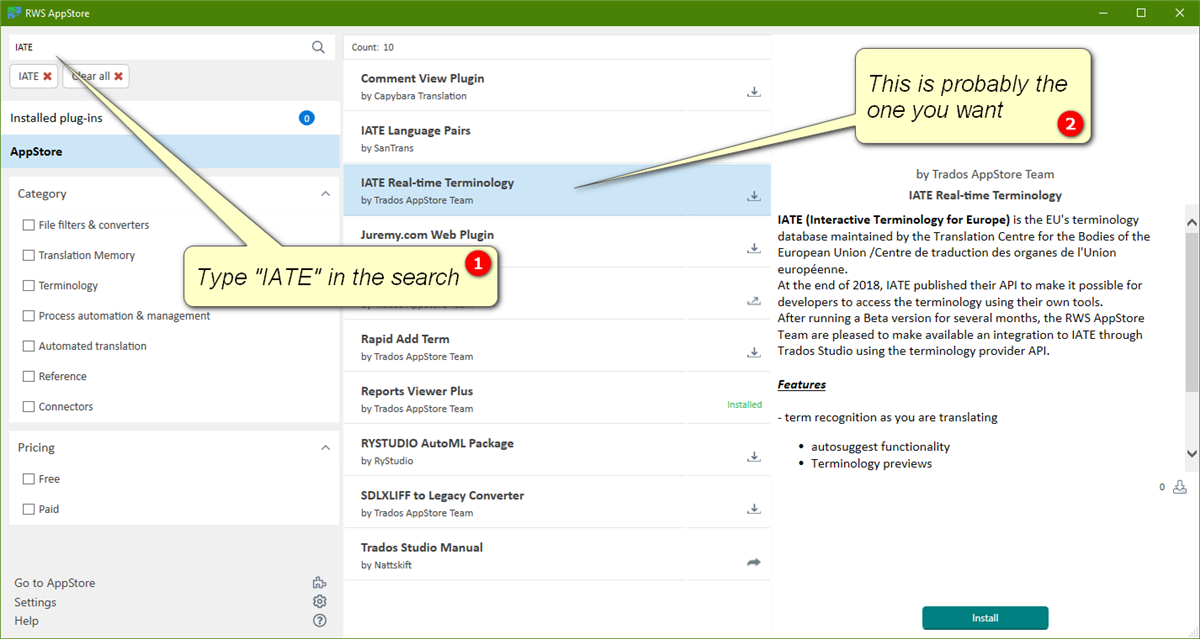The image size is (1200, 639).
Task: Click the Install button
Action: [985, 618]
